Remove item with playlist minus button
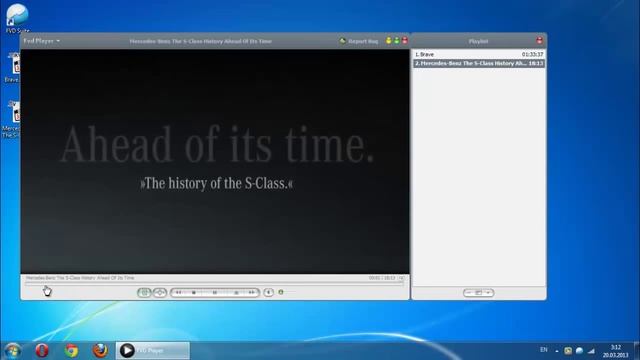 [469, 293]
